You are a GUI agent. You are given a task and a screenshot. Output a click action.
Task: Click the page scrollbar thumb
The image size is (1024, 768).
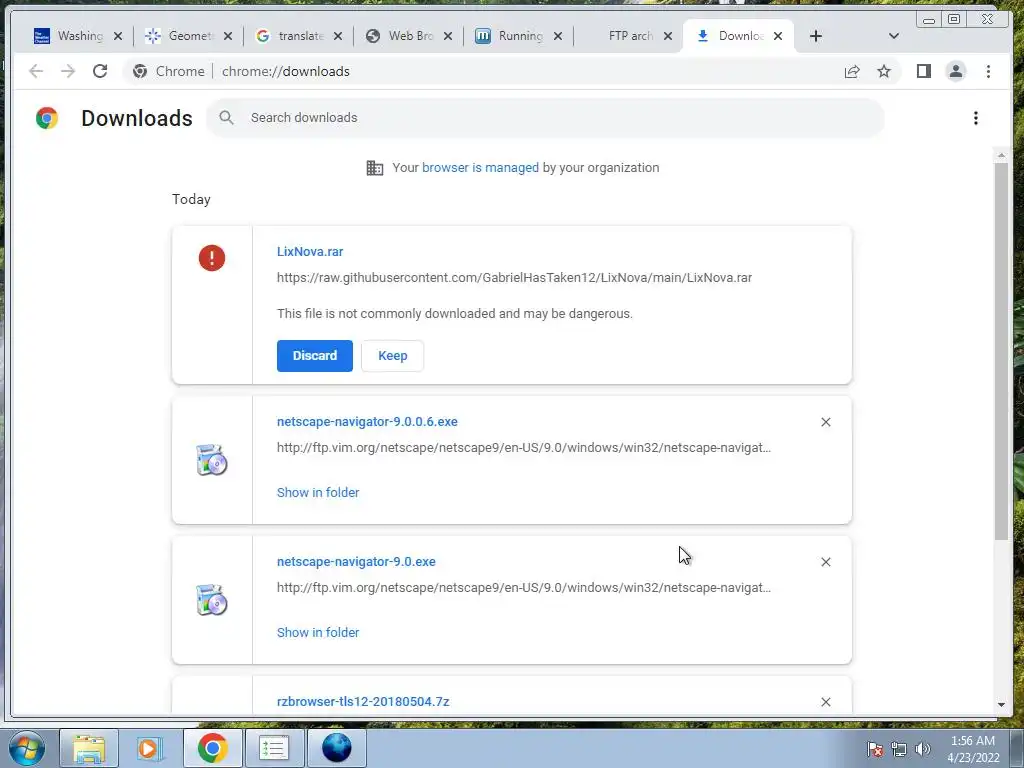(x=1001, y=351)
